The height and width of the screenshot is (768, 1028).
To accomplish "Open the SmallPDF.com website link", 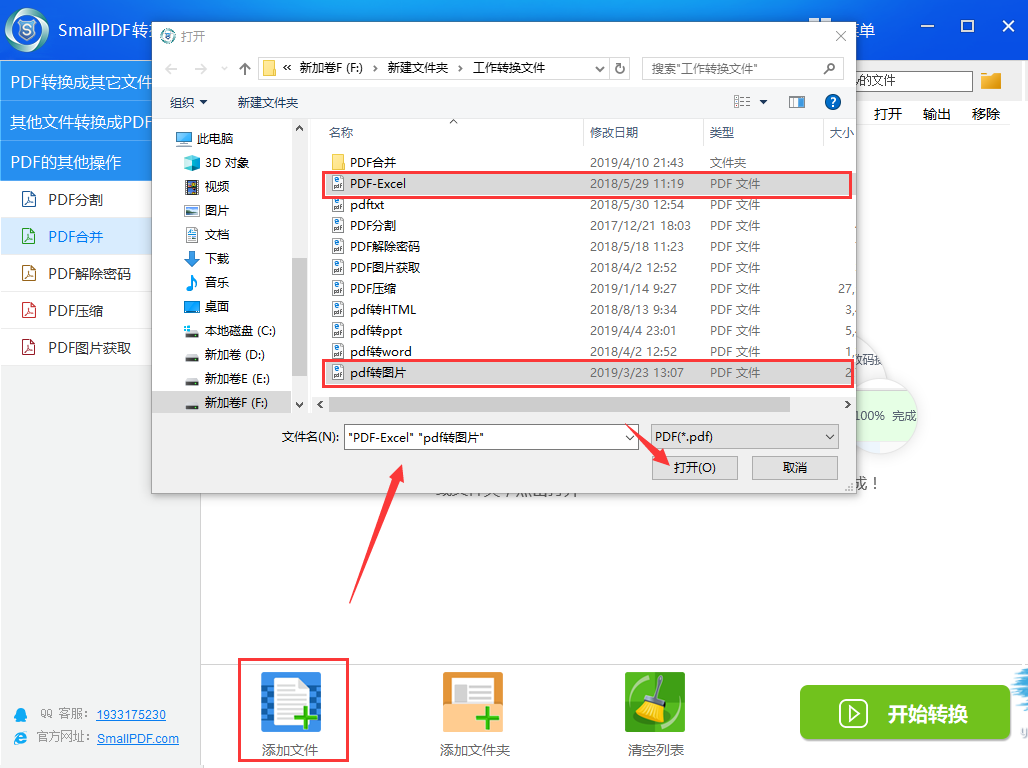I will point(138,738).
